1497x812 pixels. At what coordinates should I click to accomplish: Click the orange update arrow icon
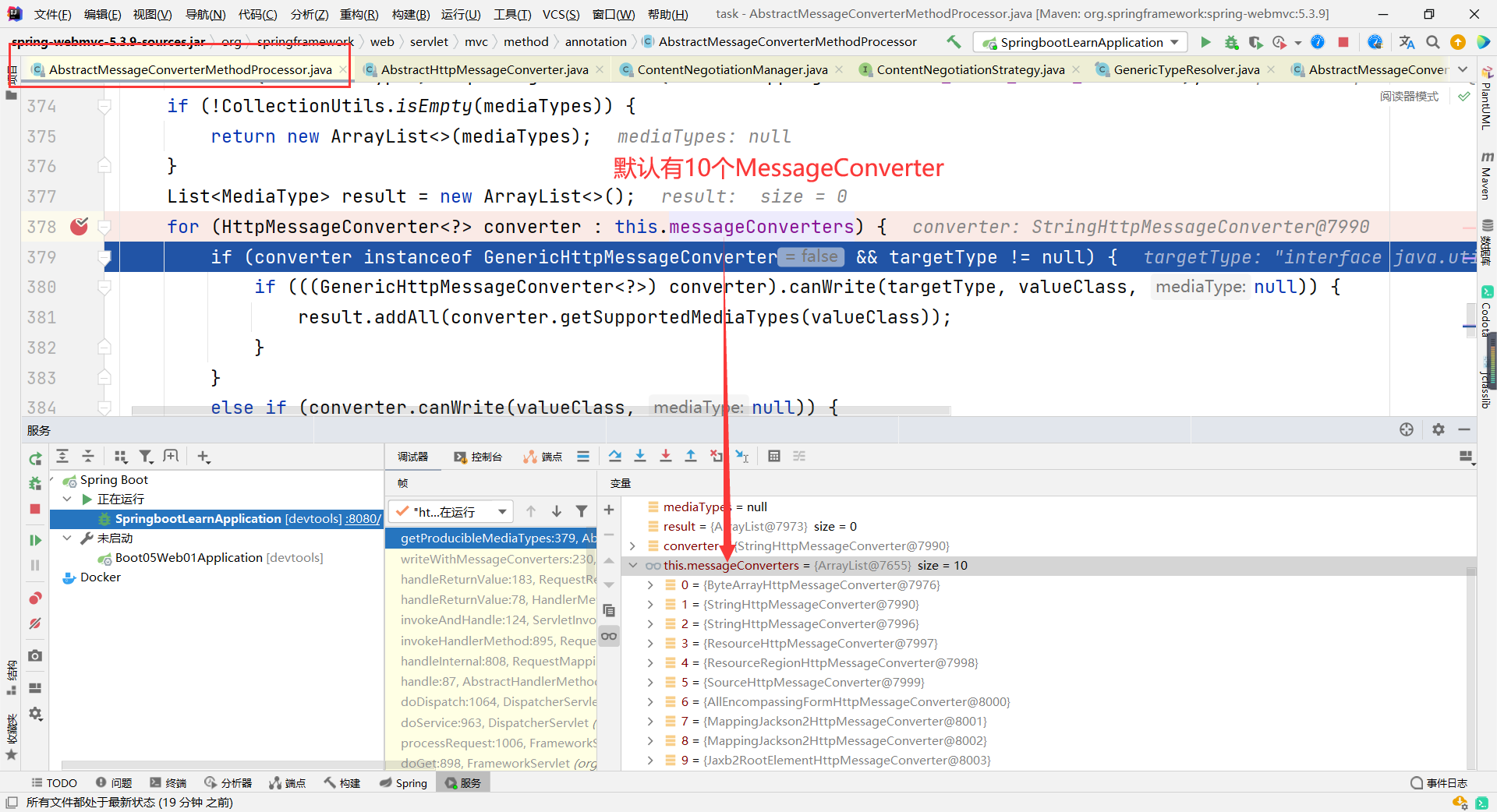tap(1458, 42)
